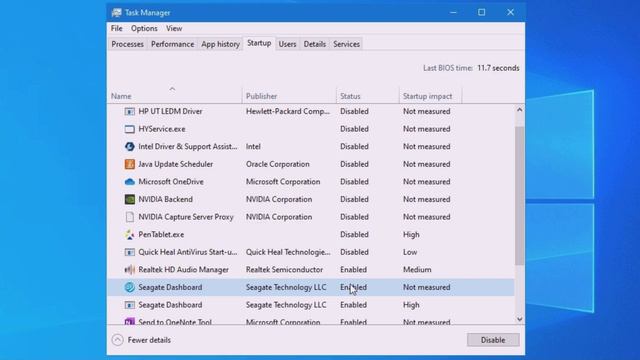Screen dimensions: 640x360
Task: Select the HP UT LEDM Driver entry
Action: tap(311, 111)
